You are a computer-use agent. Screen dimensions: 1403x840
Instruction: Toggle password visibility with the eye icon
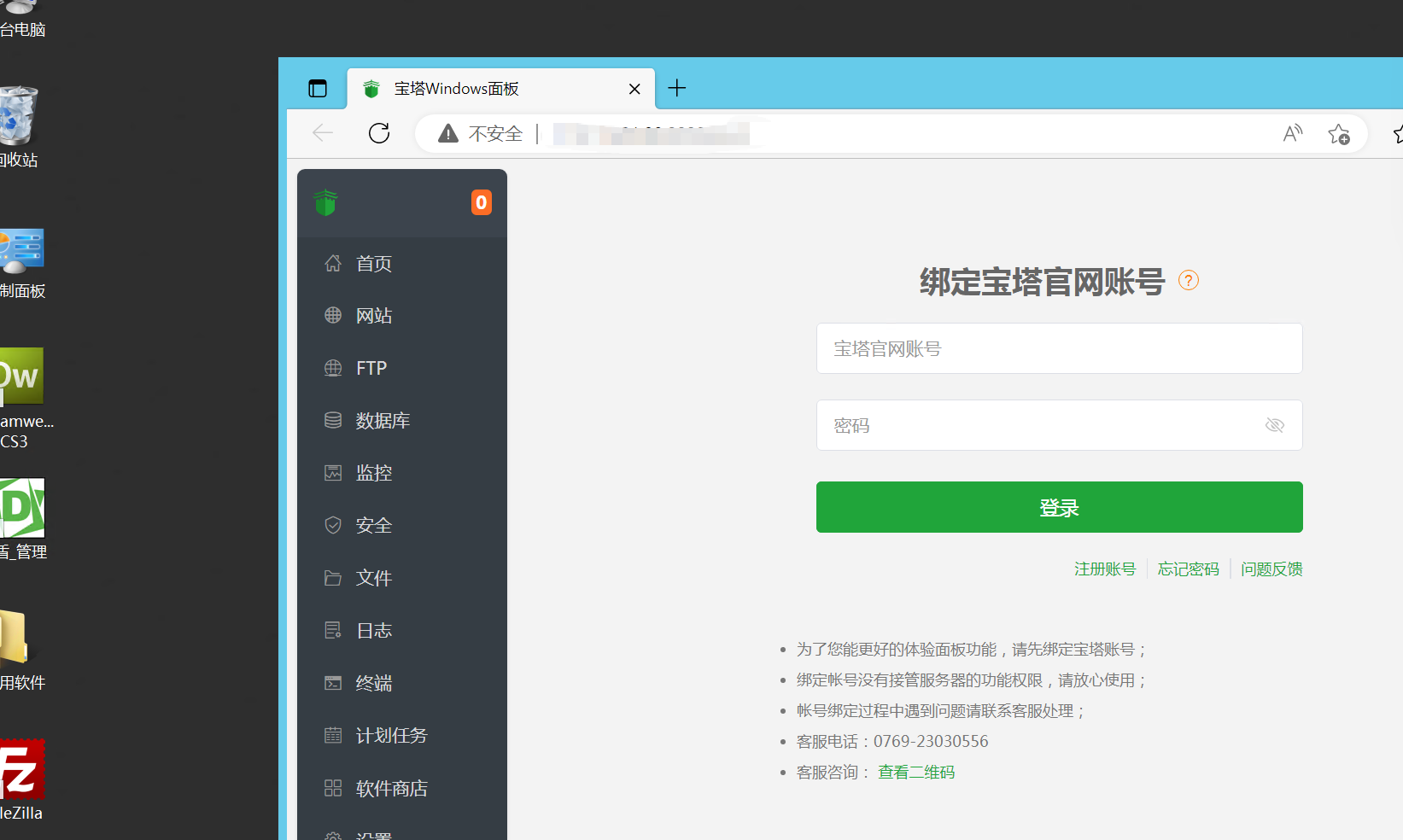pyautogui.click(x=1274, y=425)
